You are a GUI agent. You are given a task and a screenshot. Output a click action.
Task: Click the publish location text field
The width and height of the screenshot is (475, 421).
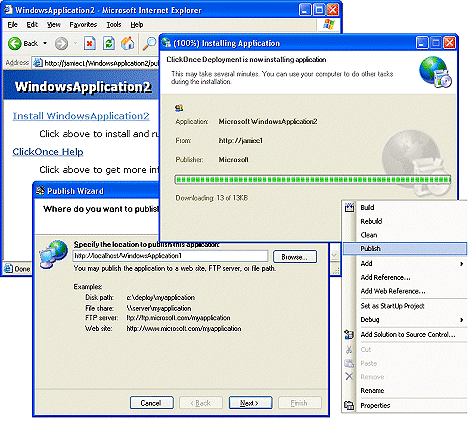(170, 256)
